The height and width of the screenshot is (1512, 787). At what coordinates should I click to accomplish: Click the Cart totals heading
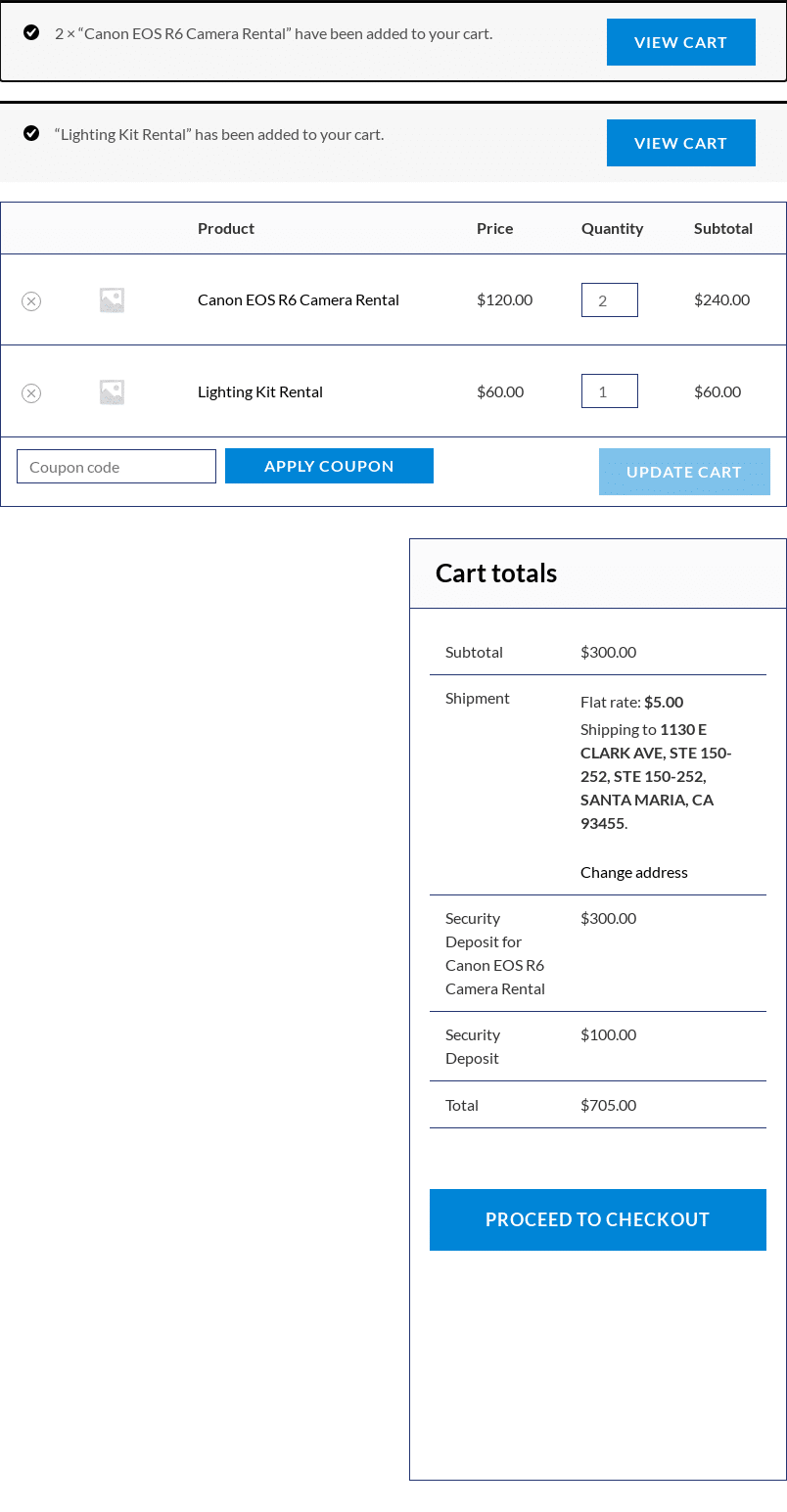(496, 573)
